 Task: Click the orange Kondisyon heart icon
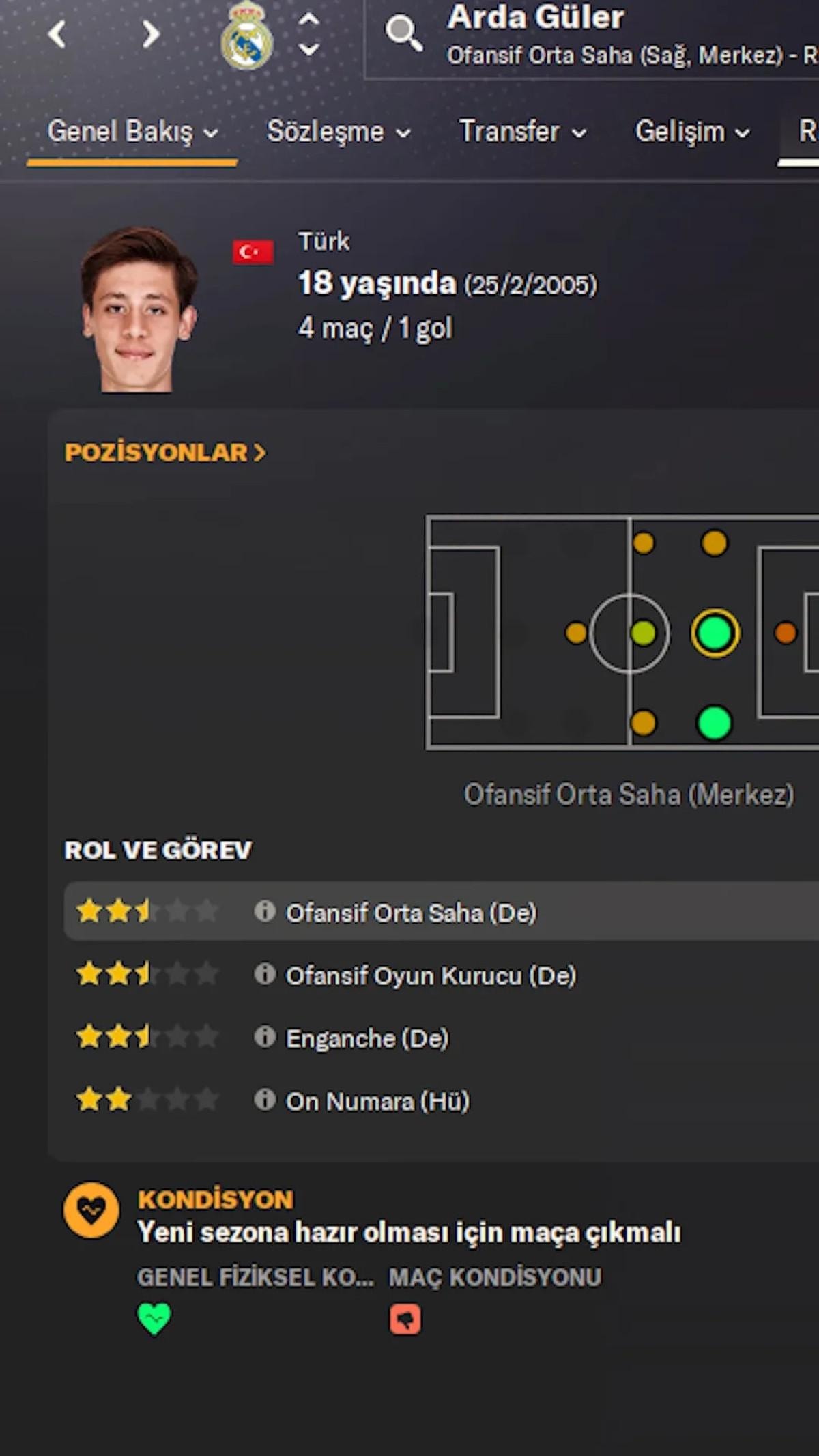tap(91, 1210)
